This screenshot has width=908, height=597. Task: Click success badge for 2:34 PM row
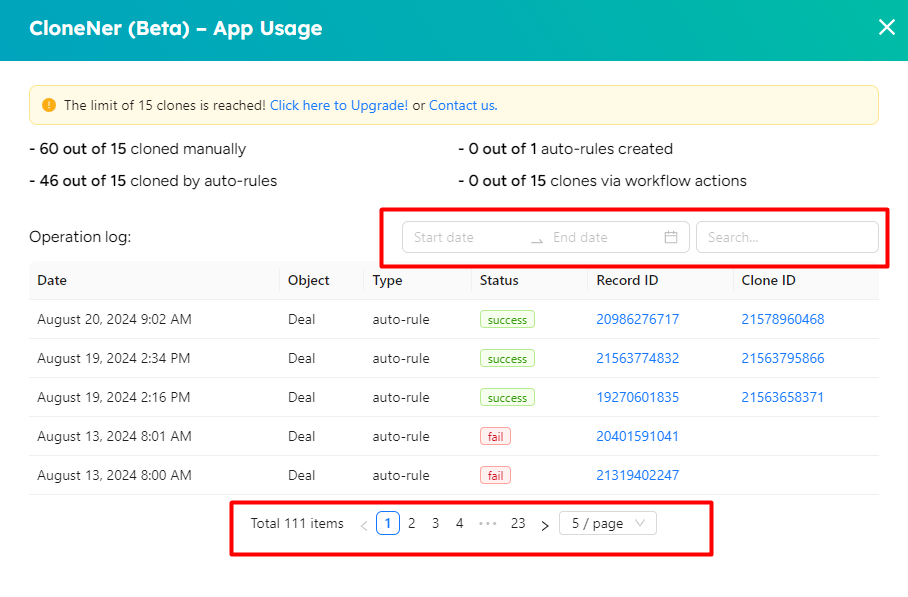click(x=507, y=358)
